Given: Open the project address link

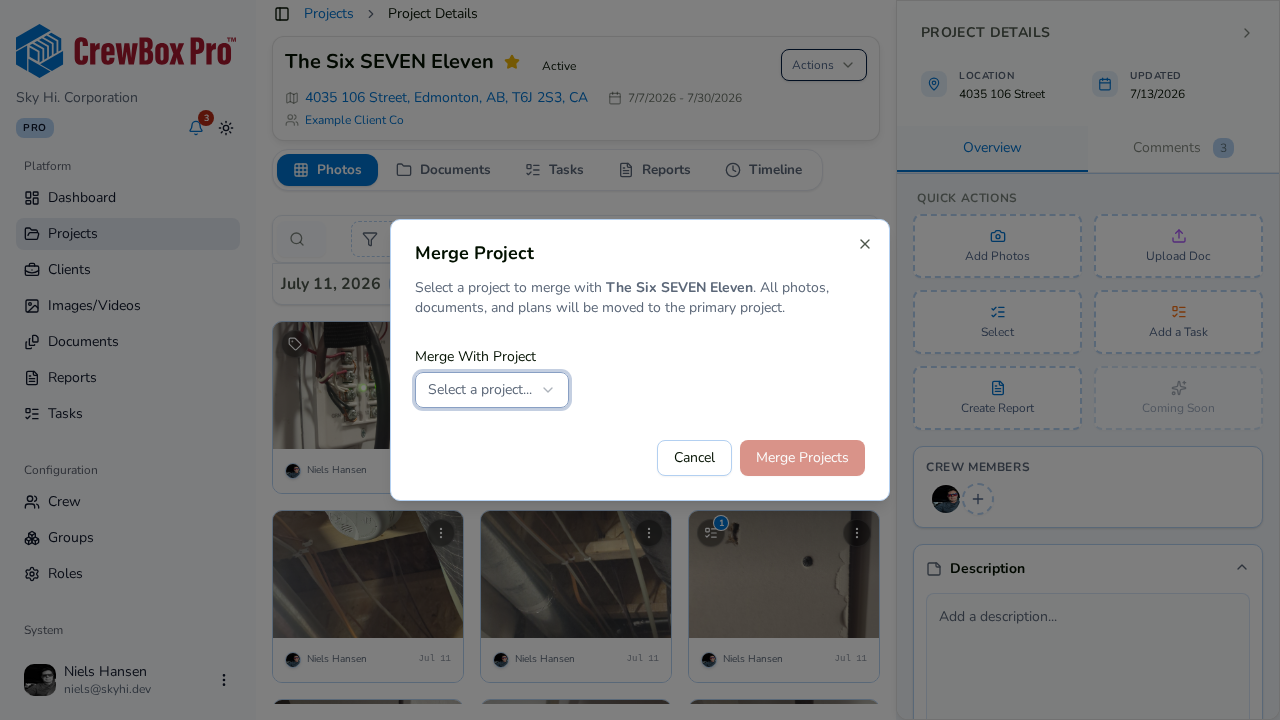Looking at the screenshot, I should coord(446,98).
